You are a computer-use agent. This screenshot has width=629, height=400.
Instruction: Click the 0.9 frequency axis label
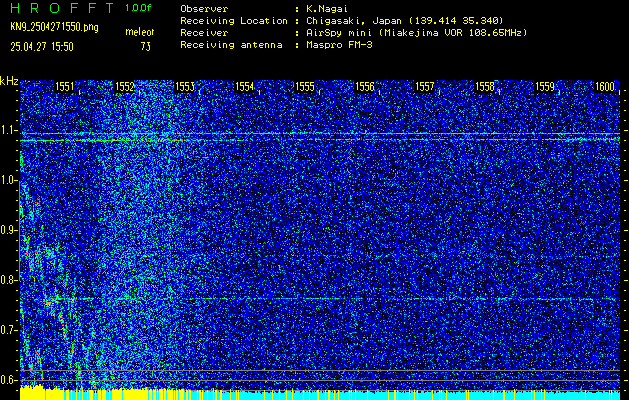(x=8, y=230)
